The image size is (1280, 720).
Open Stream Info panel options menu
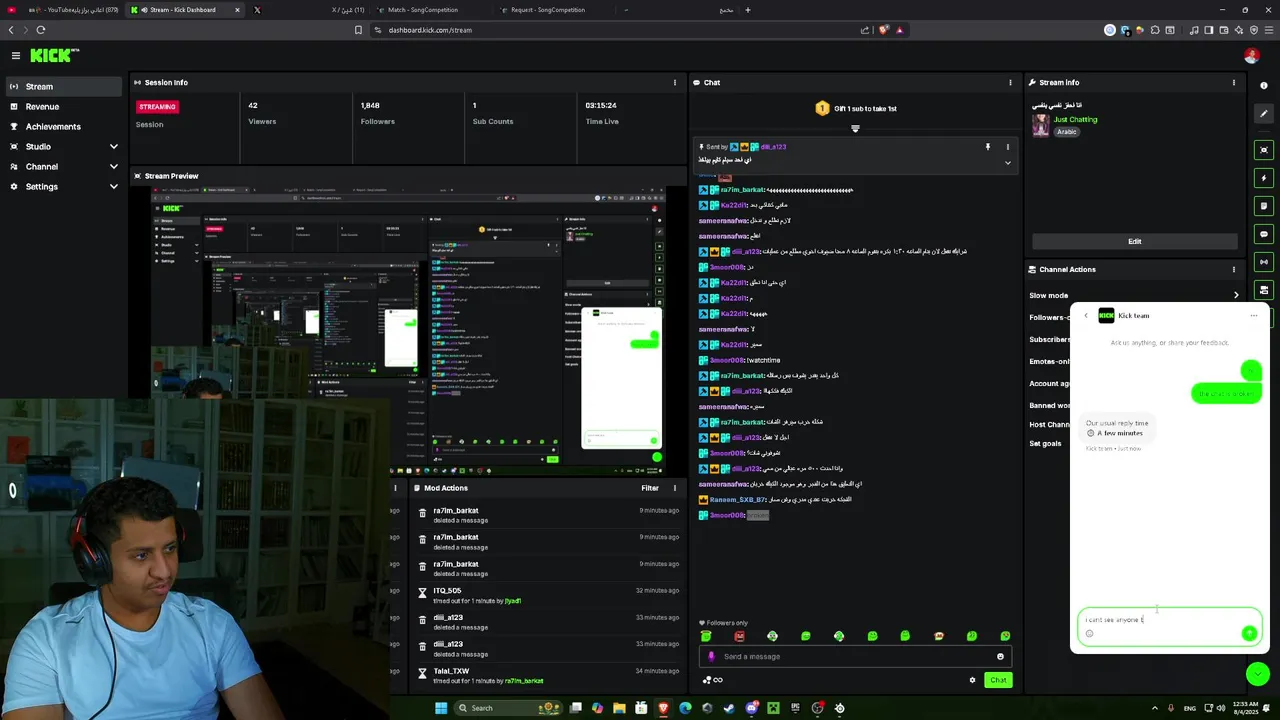[1233, 83]
